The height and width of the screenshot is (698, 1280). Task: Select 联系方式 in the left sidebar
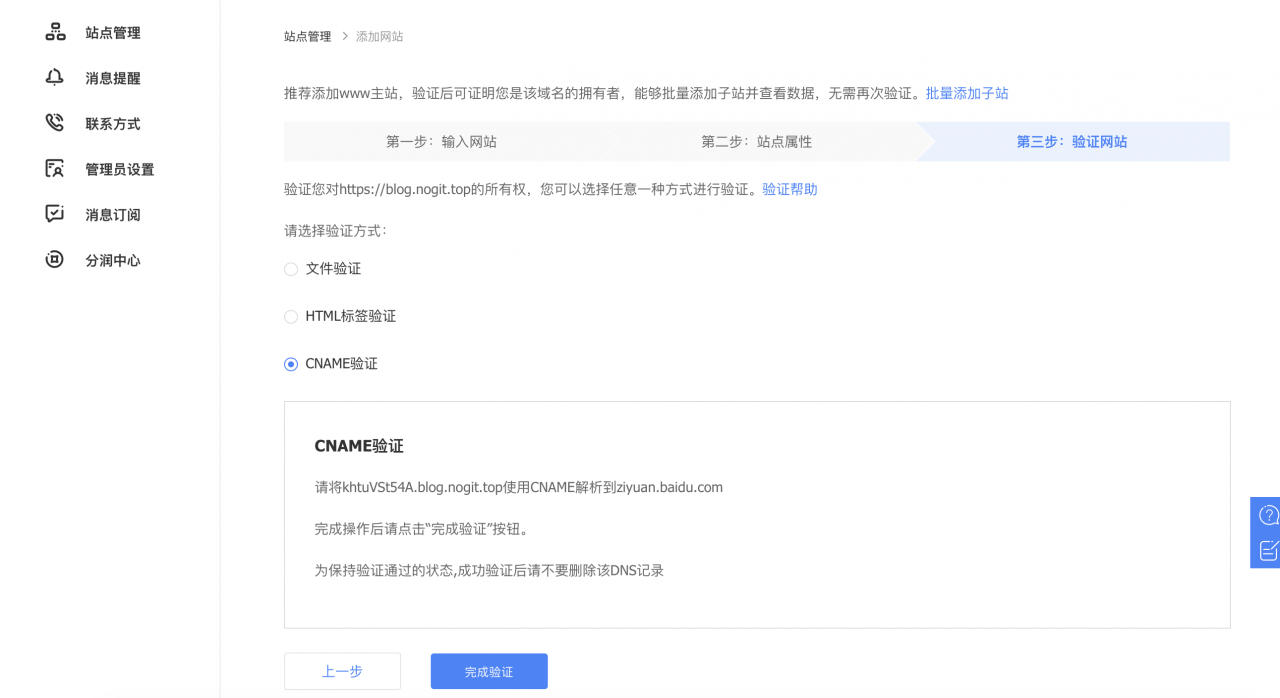click(112, 123)
